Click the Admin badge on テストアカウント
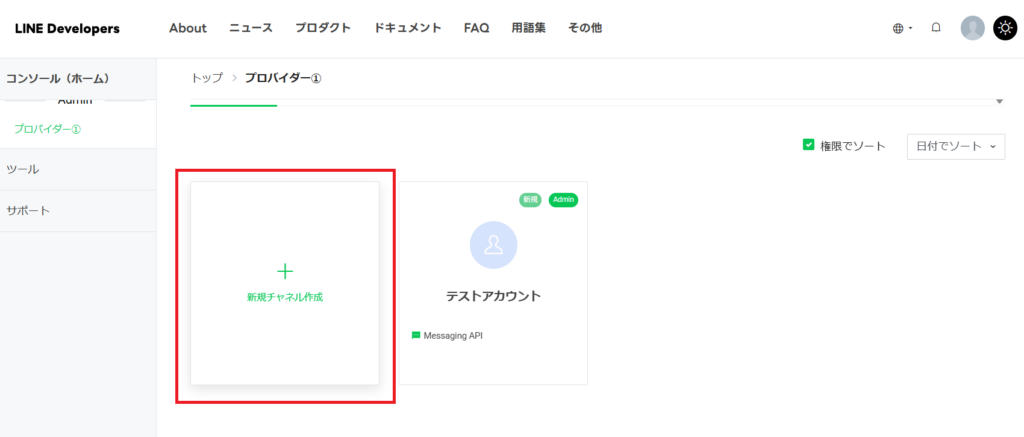 [x=563, y=200]
